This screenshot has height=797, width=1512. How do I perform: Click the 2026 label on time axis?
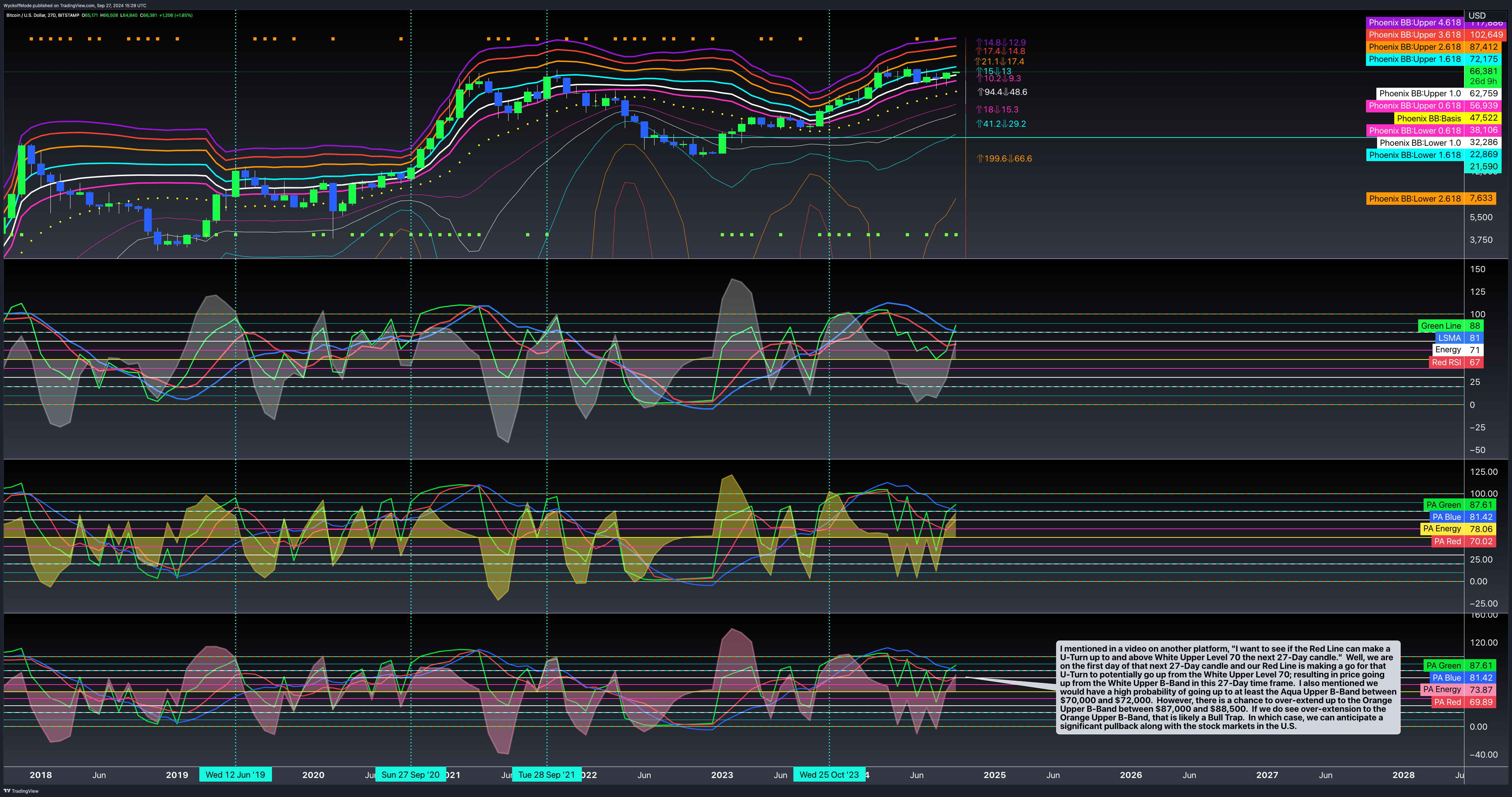click(x=1131, y=775)
